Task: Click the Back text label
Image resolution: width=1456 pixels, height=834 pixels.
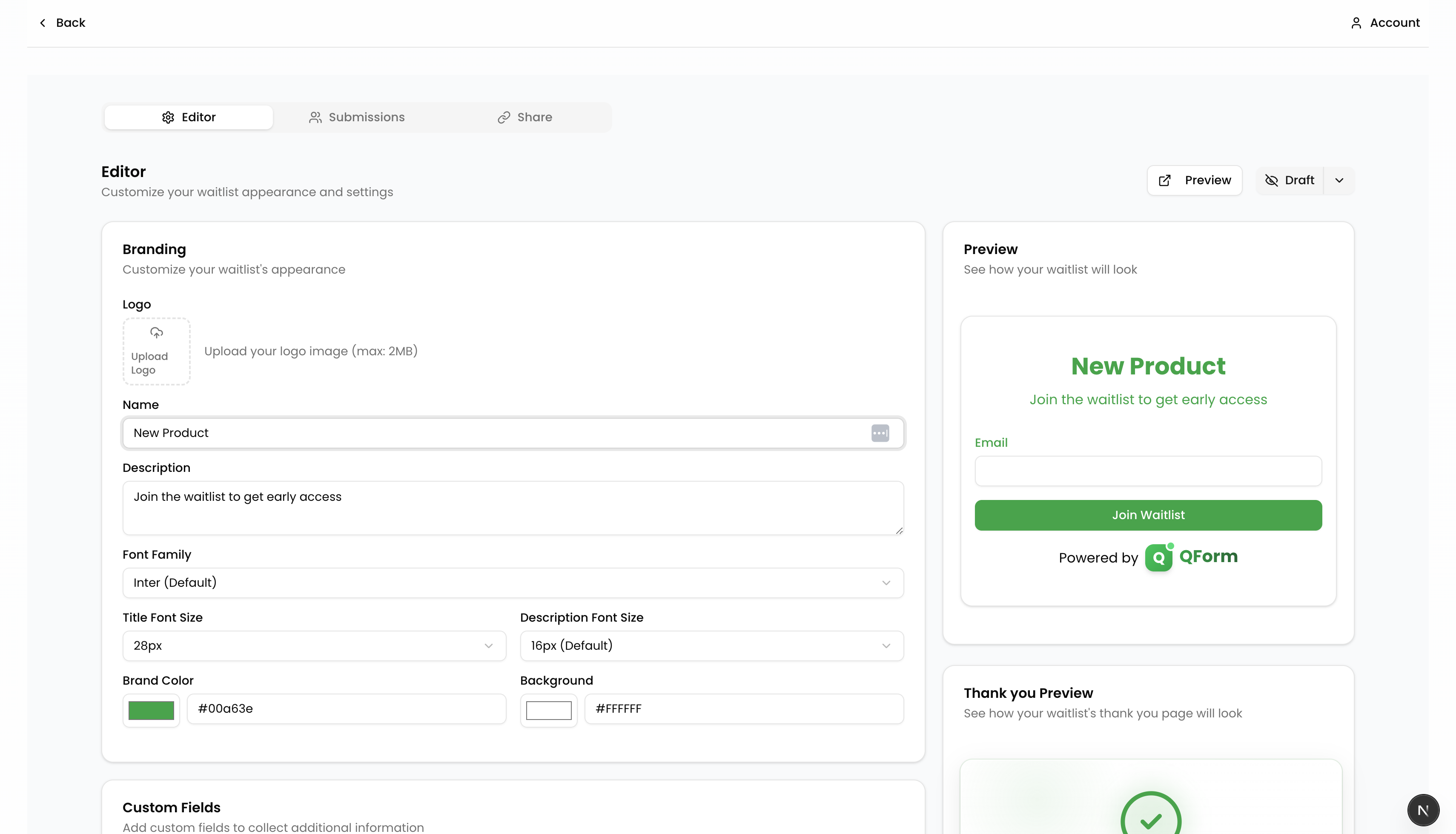Action: pos(71,23)
